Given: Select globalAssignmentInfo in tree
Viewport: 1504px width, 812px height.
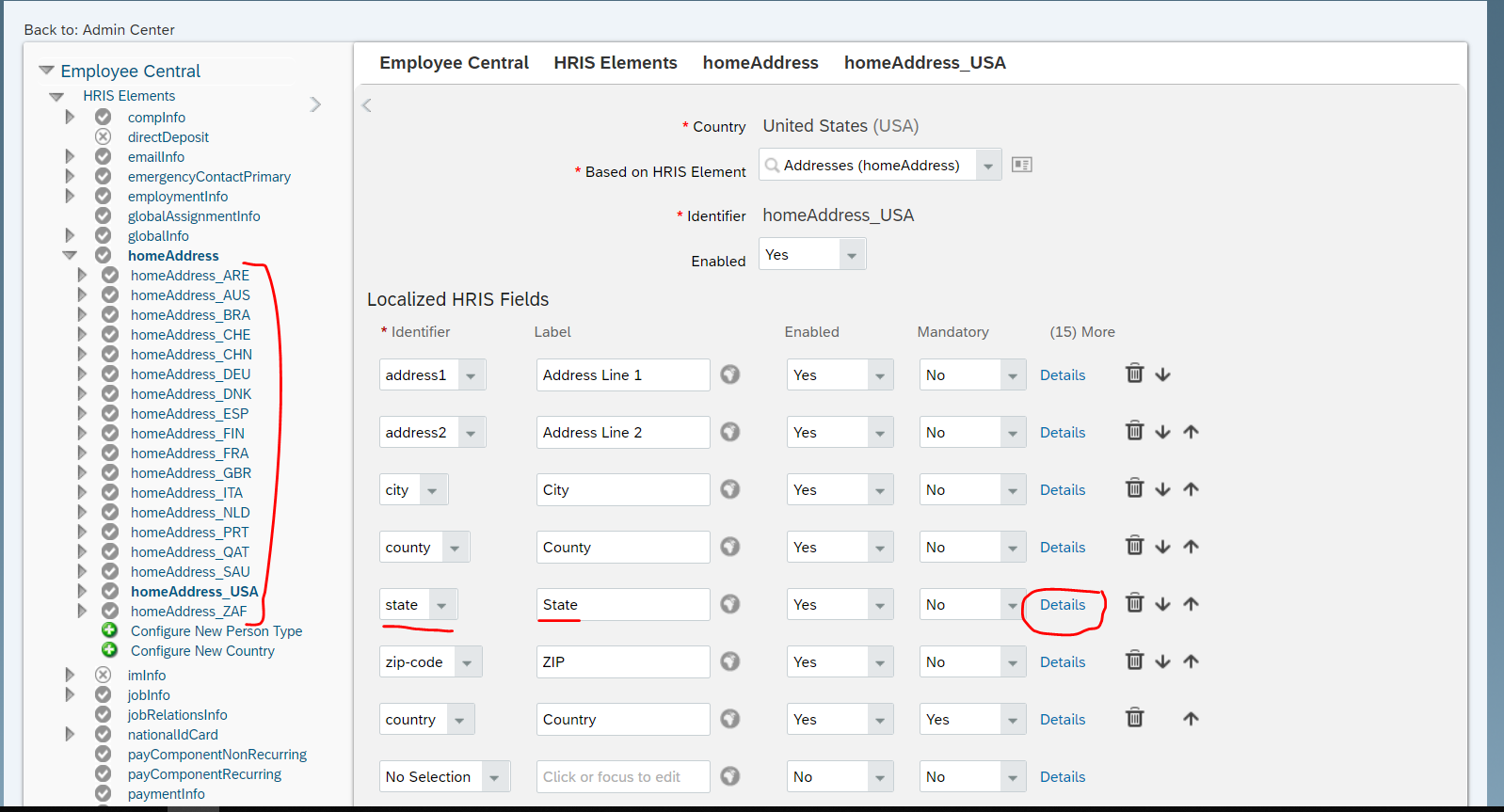Looking at the screenshot, I should [194, 215].
